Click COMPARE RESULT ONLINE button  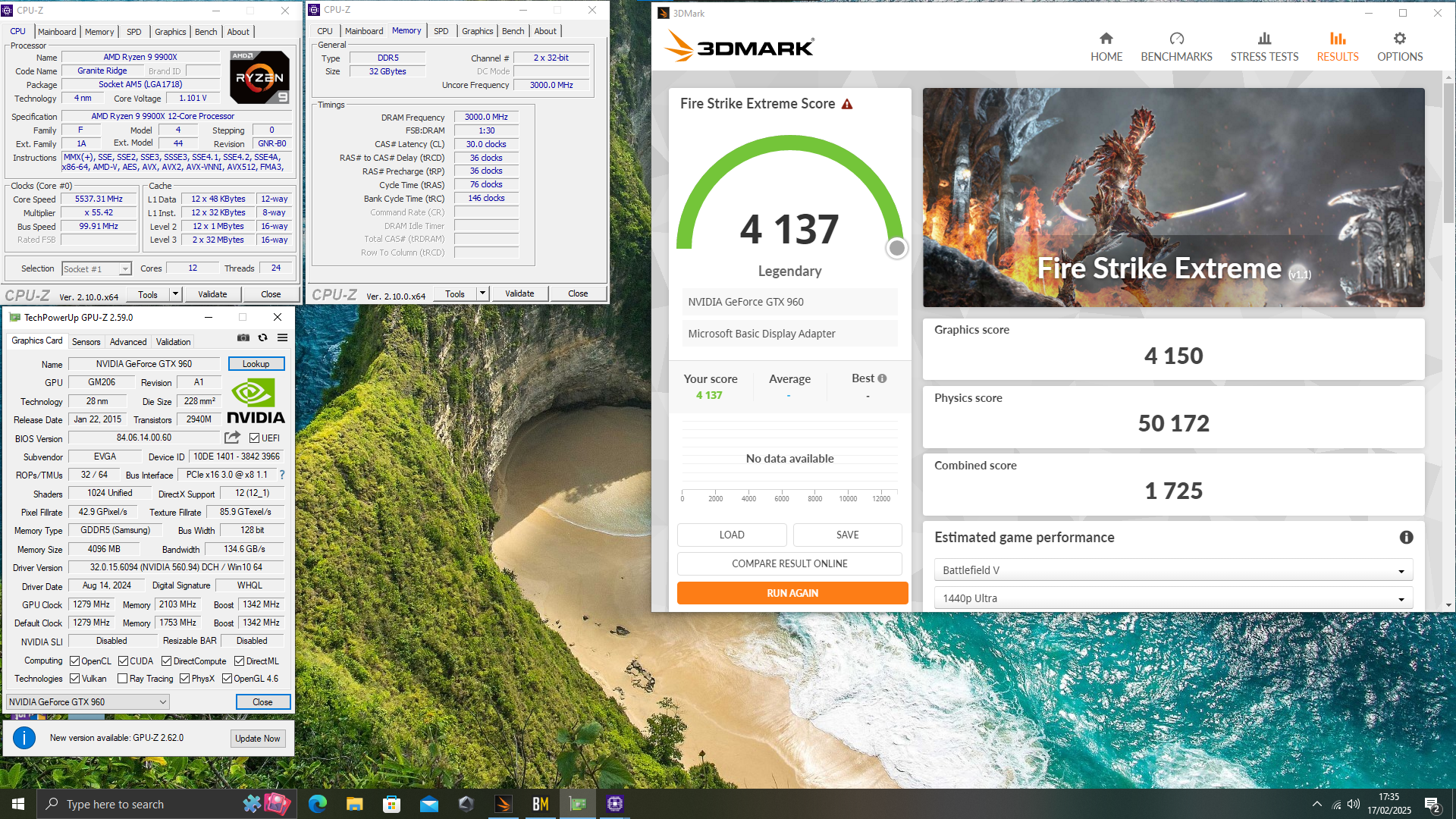pyautogui.click(x=789, y=563)
